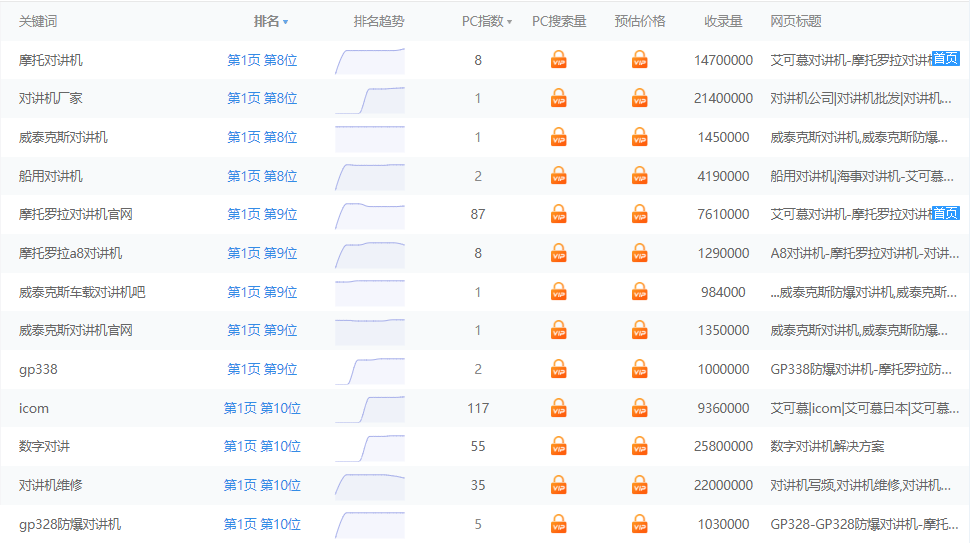Click PC搜索量 VIP lock for 船用对讲机 row
This screenshot has width=970, height=543.
tap(559, 176)
